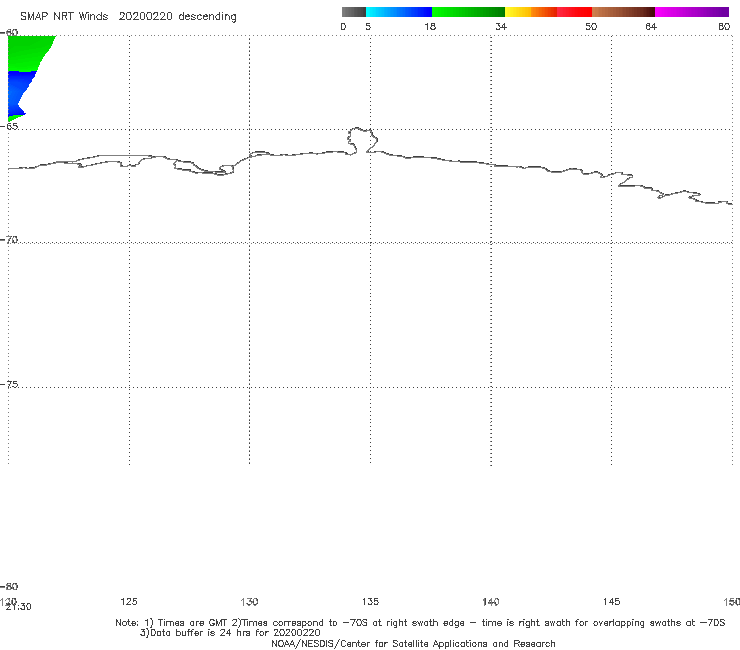Click the colorbar label '34'

(x=501, y=26)
